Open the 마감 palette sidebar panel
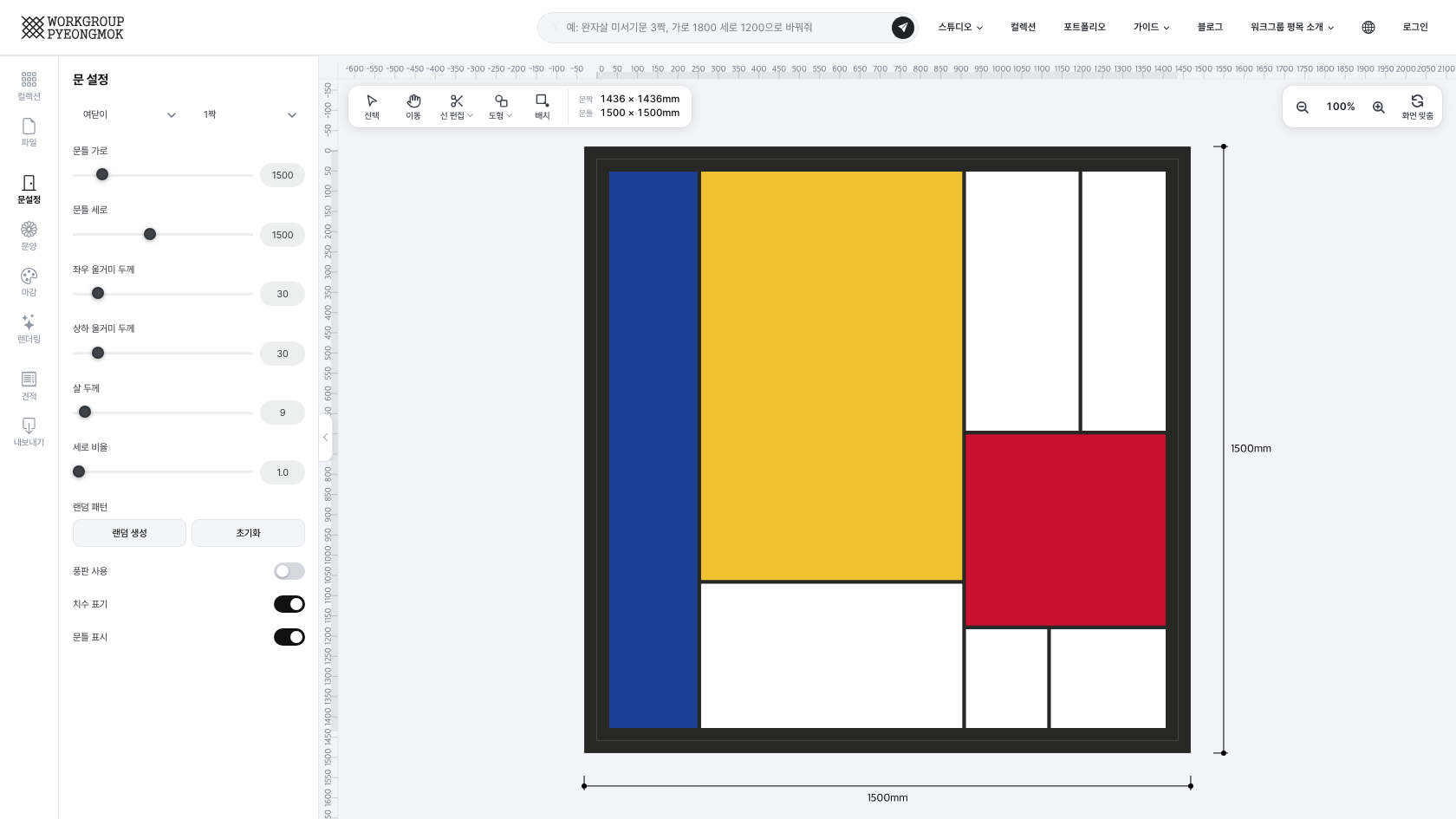 29,282
